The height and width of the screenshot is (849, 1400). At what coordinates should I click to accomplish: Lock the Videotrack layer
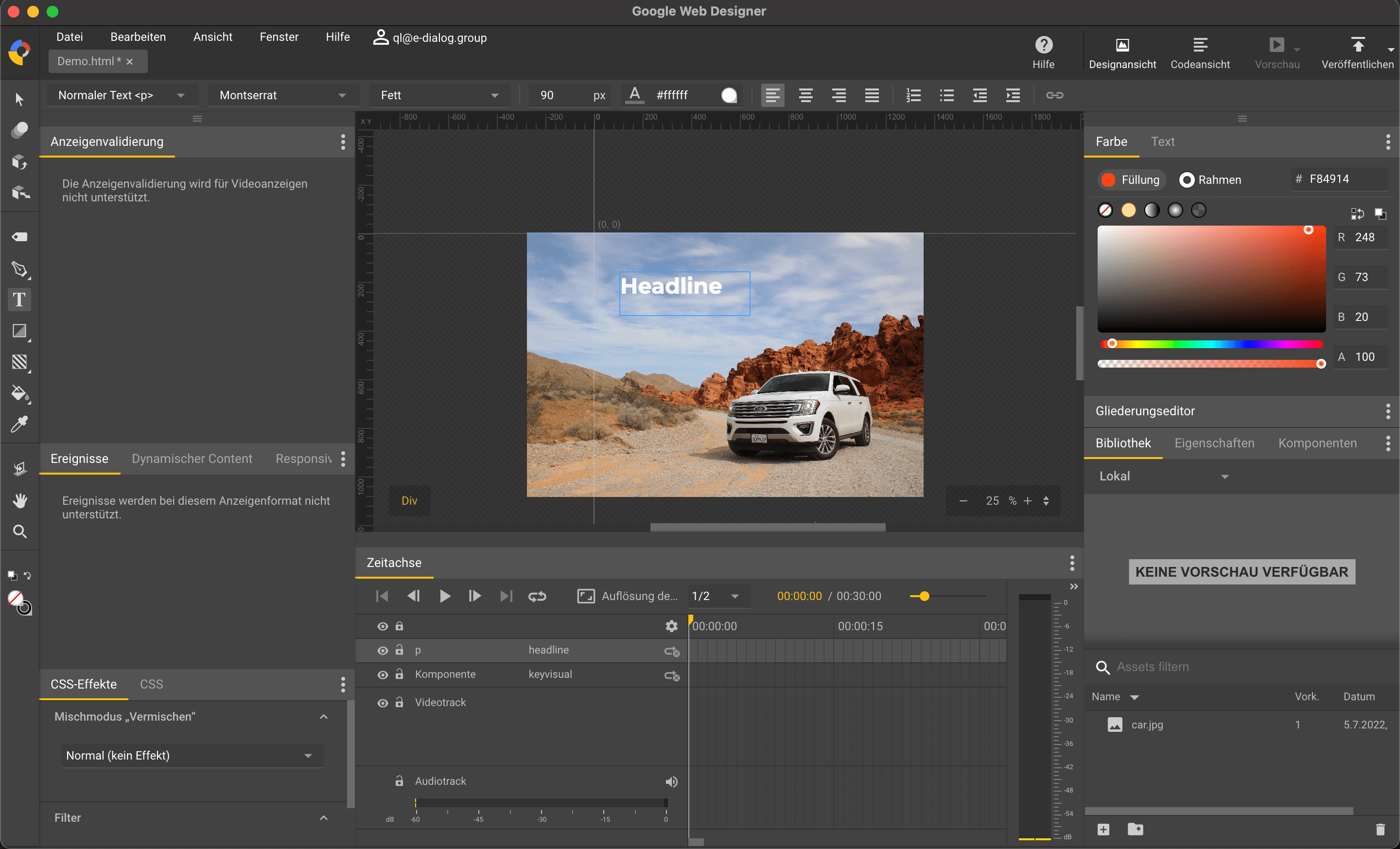point(400,703)
